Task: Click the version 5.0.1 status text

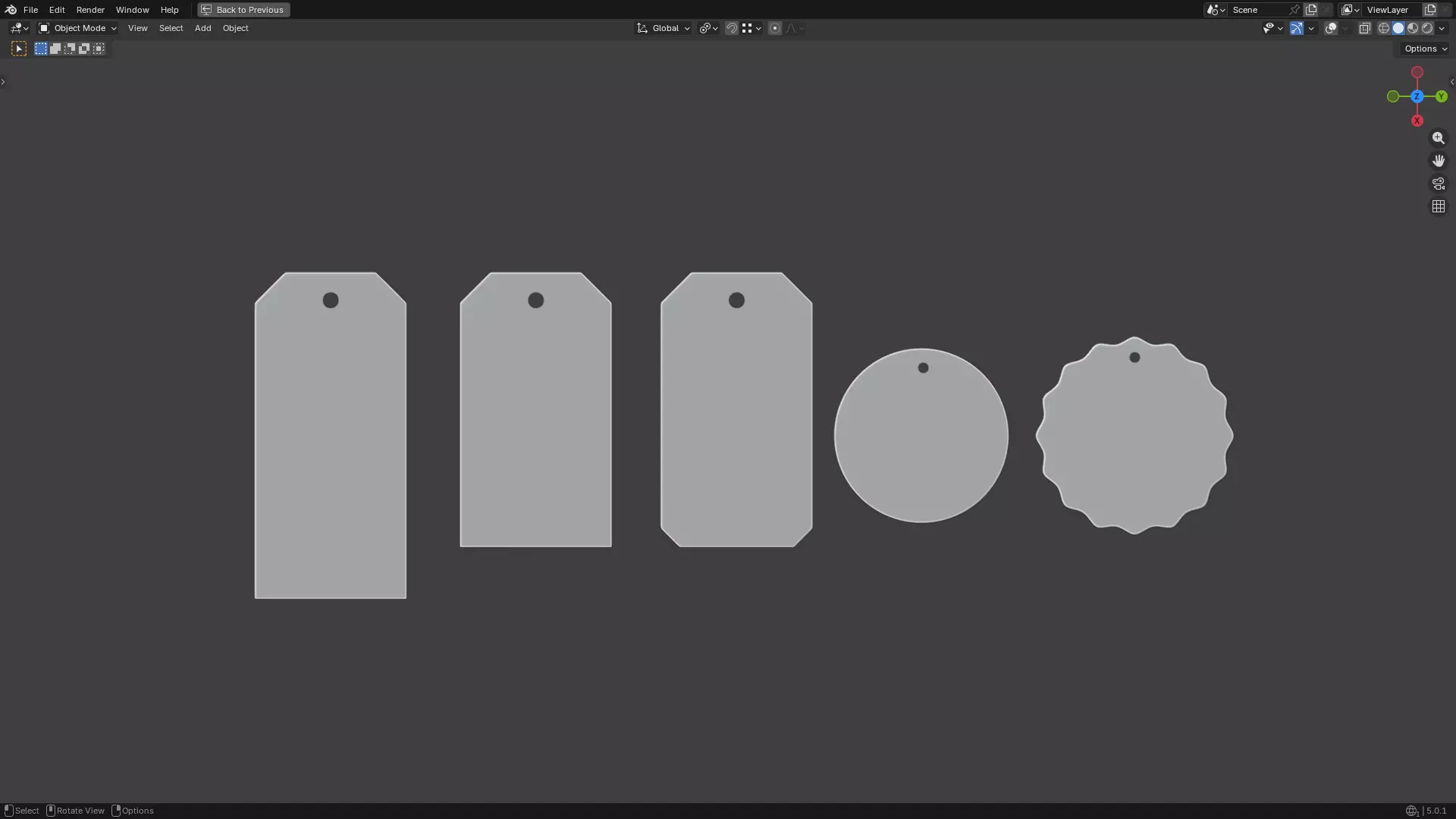Action: 1436,811
